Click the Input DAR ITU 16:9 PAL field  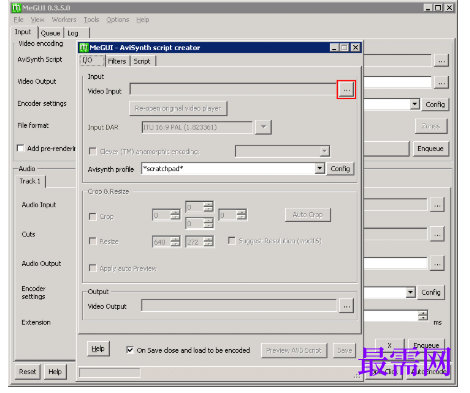197,127
